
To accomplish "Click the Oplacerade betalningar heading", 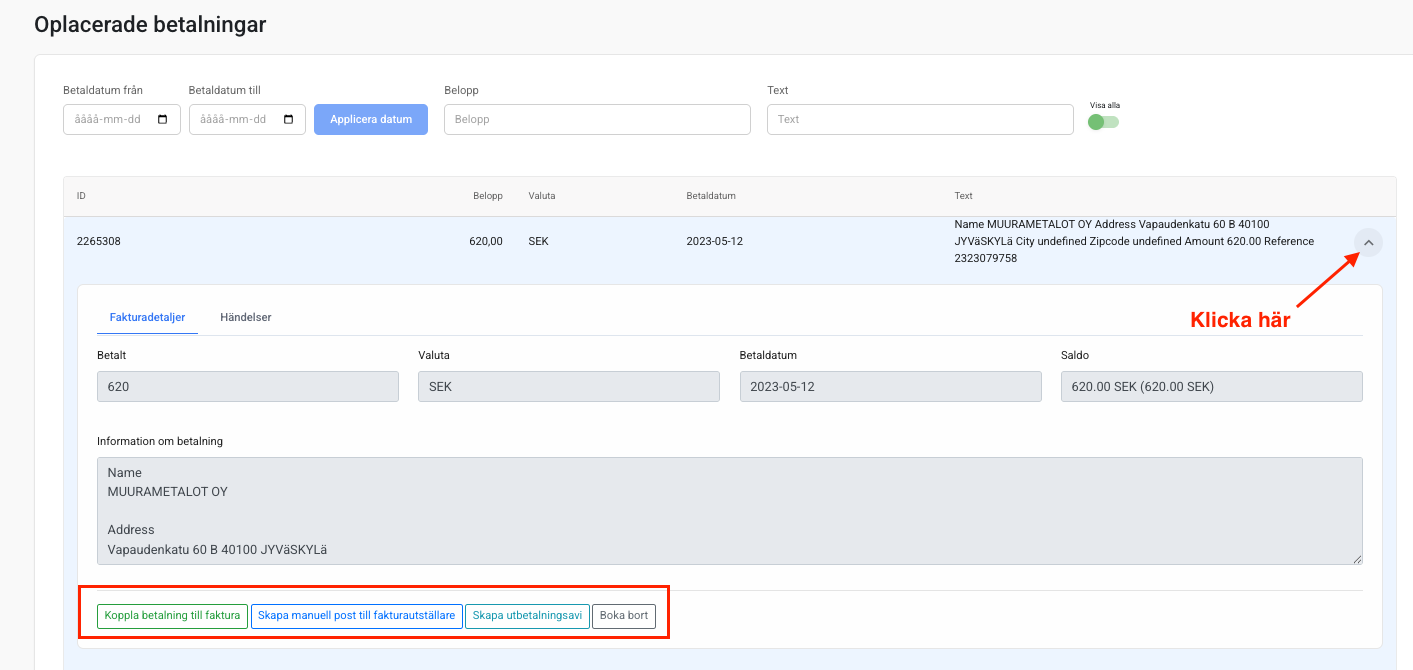I will pyautogui.click(x=150, y=24).
